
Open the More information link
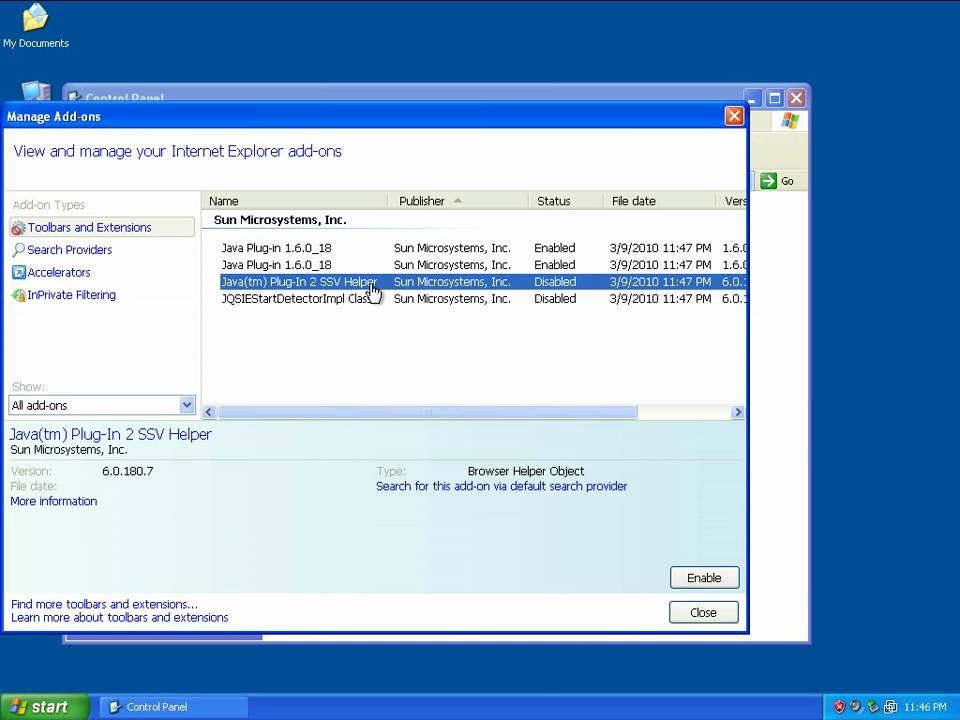[x=54, y=501]
